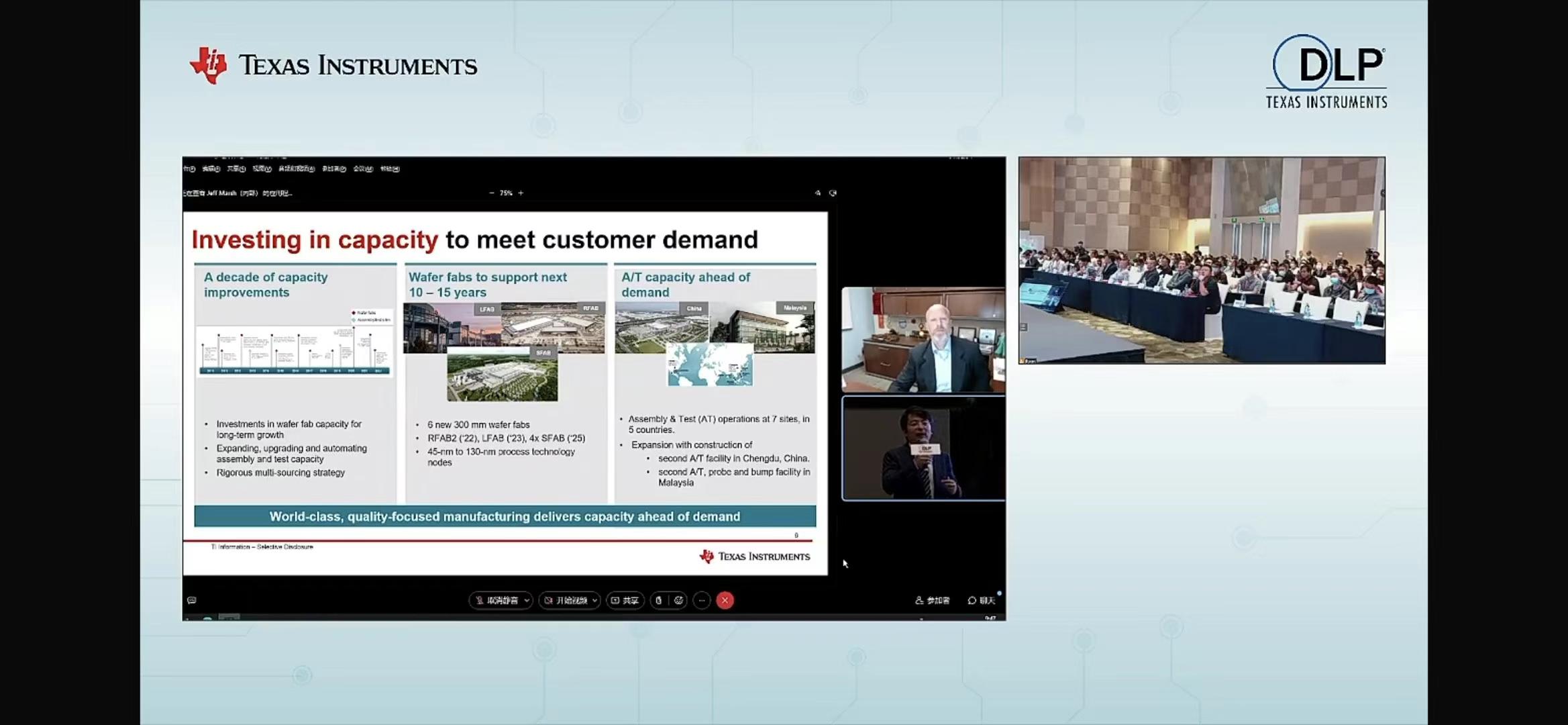
Task: Open the 共享(S) share menu
Action: [236, 168]
